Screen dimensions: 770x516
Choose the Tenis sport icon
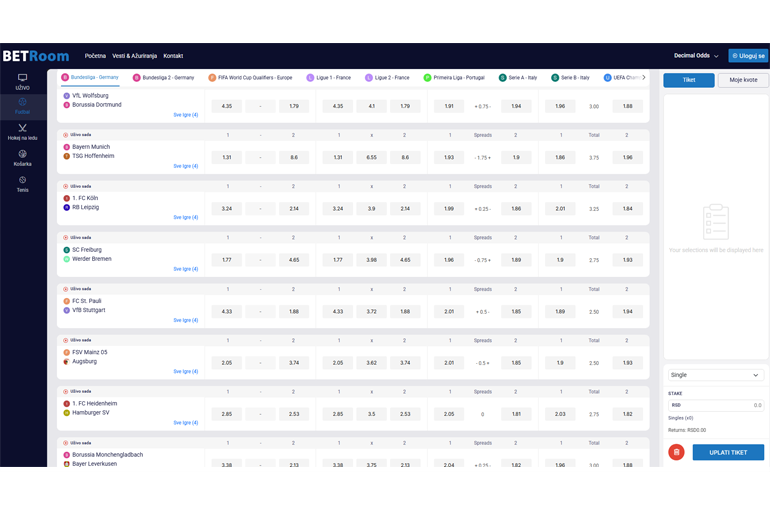point(22,184)
